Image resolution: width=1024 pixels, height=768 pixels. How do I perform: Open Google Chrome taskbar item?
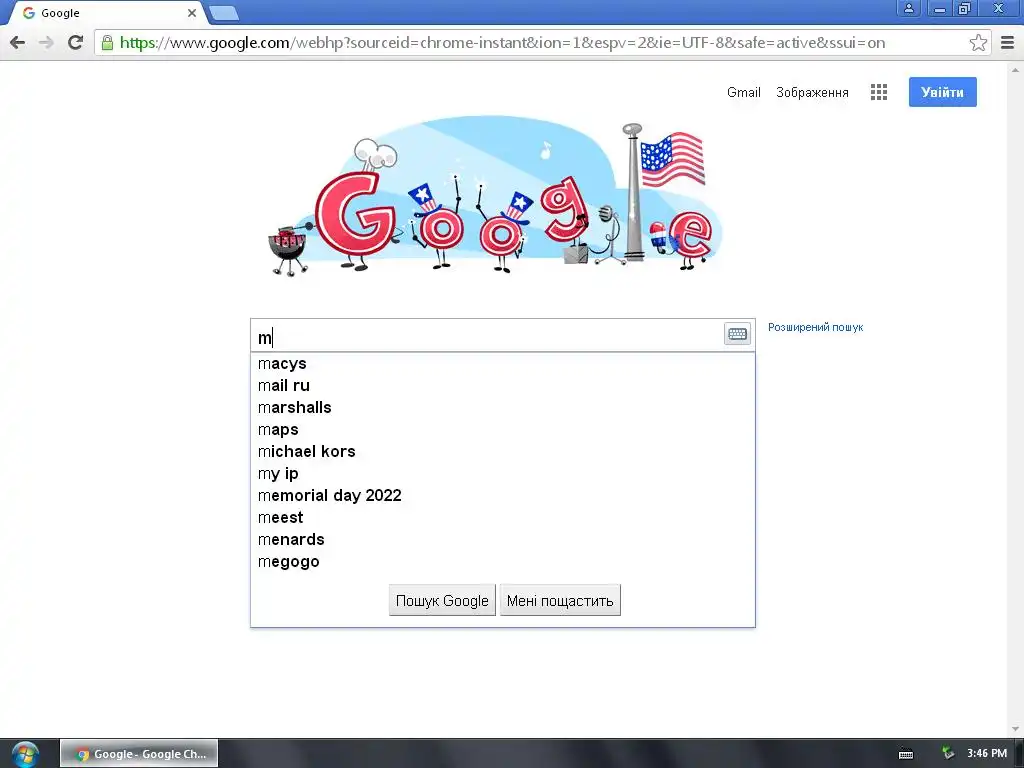click(x=139, y=754)
